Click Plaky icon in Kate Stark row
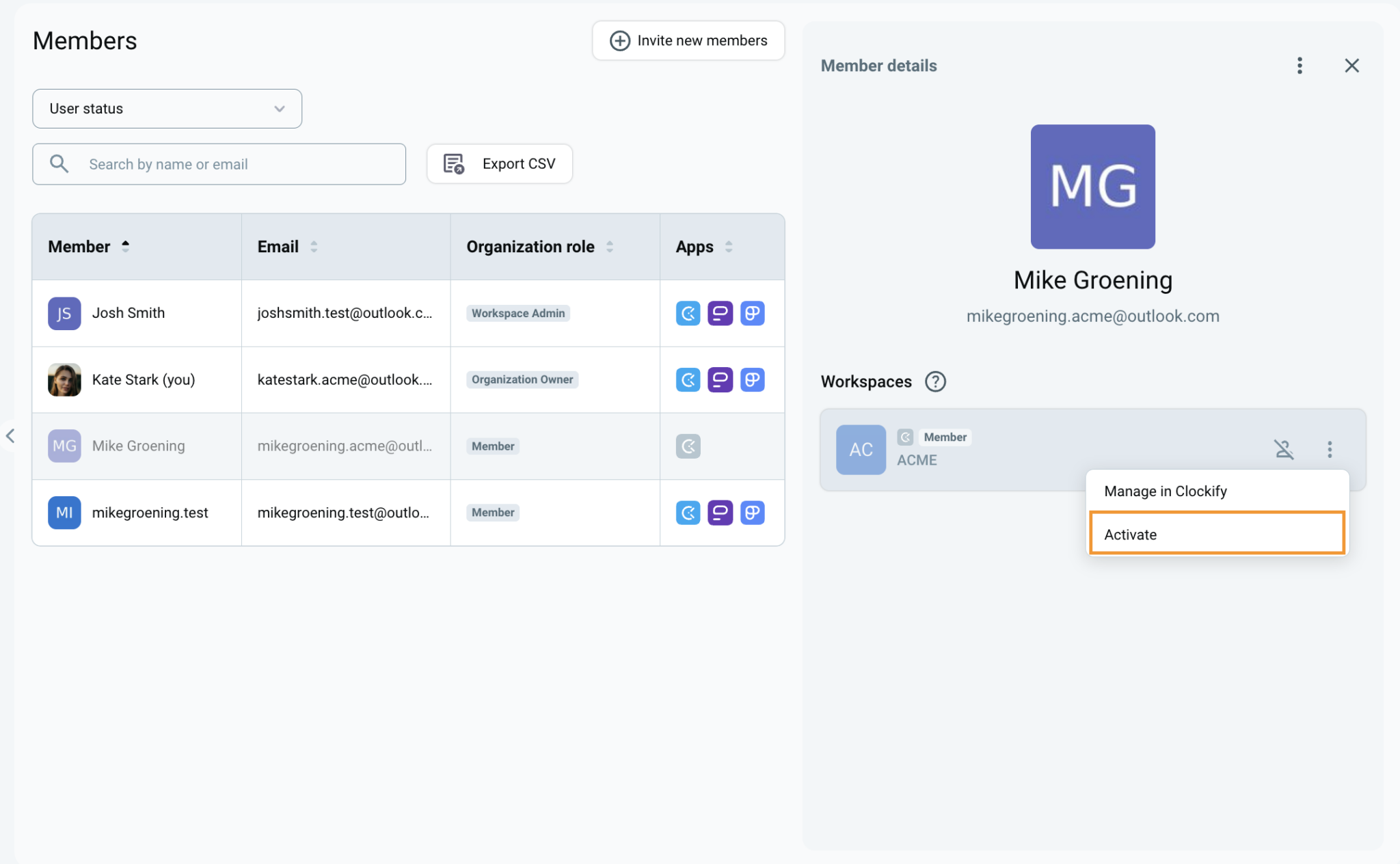The image size is (1400, 864). [752, 379]
